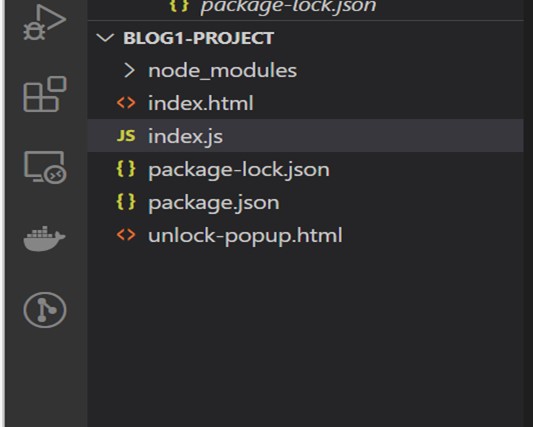Open the Docker view
Screen dimensions: 533x427
pyautogui.click(x=44, y=239)
